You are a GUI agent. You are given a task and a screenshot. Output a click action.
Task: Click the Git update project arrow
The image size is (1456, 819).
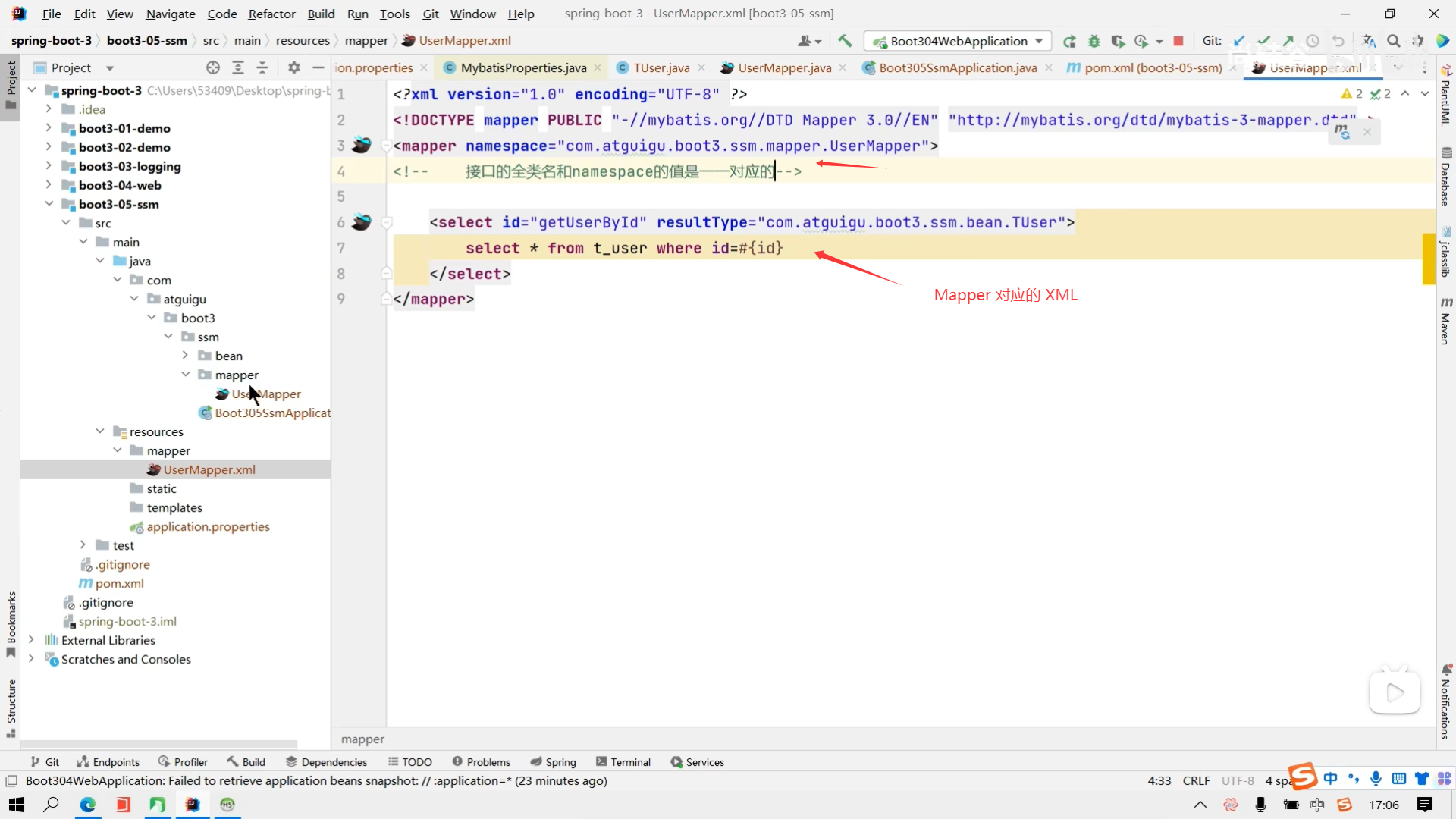pyautogui.click(x=1239, y=41)
